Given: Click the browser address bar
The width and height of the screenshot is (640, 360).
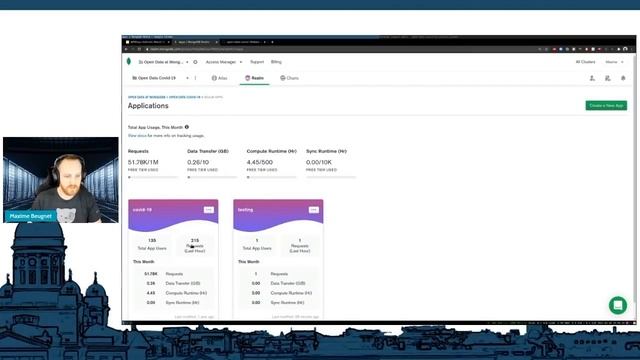Looking at the screenshot, I should tap(339, 49).
